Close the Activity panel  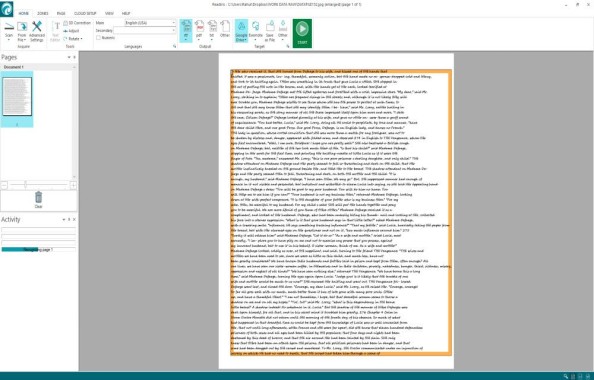[x=74, y=219]
